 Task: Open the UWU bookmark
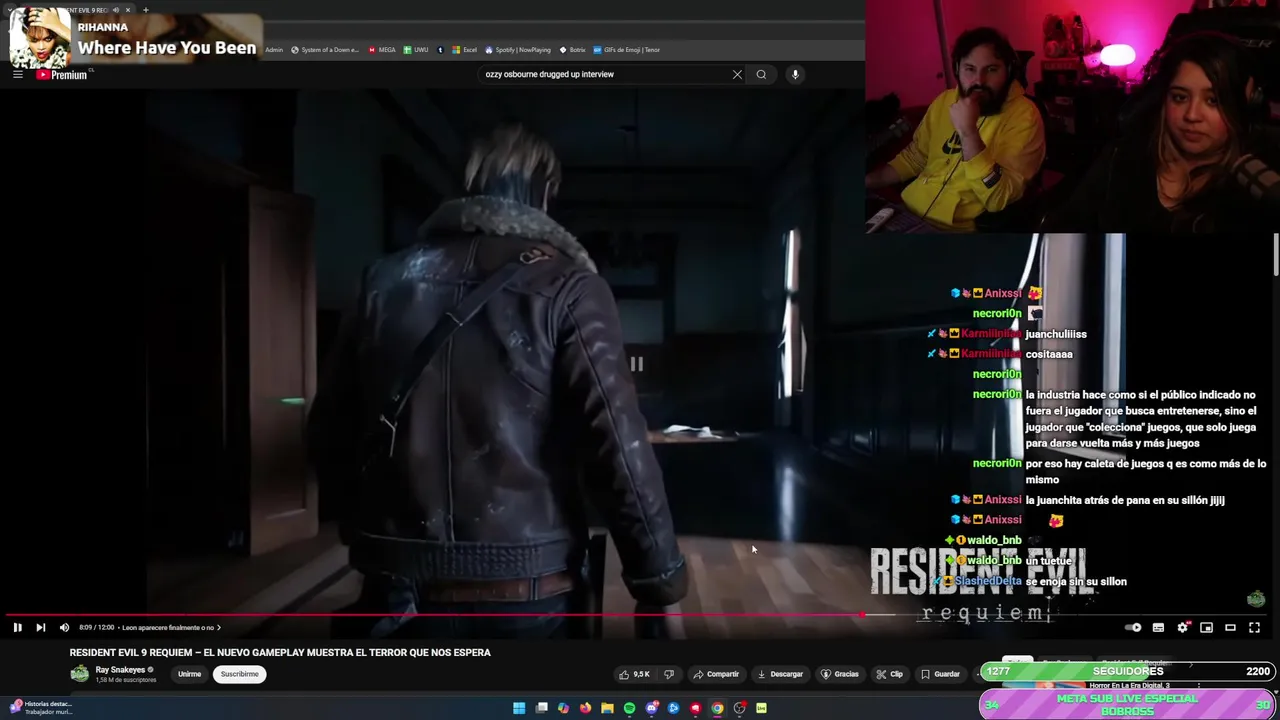click(416, 49)
